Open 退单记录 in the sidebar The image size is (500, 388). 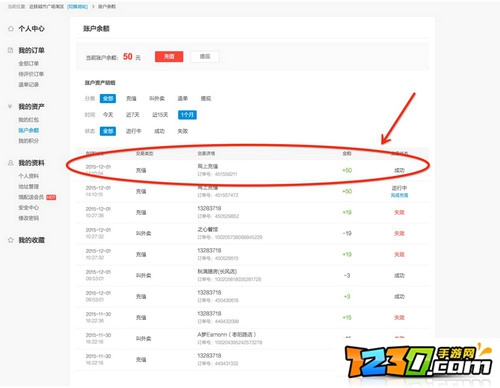(x=29, y=85)
